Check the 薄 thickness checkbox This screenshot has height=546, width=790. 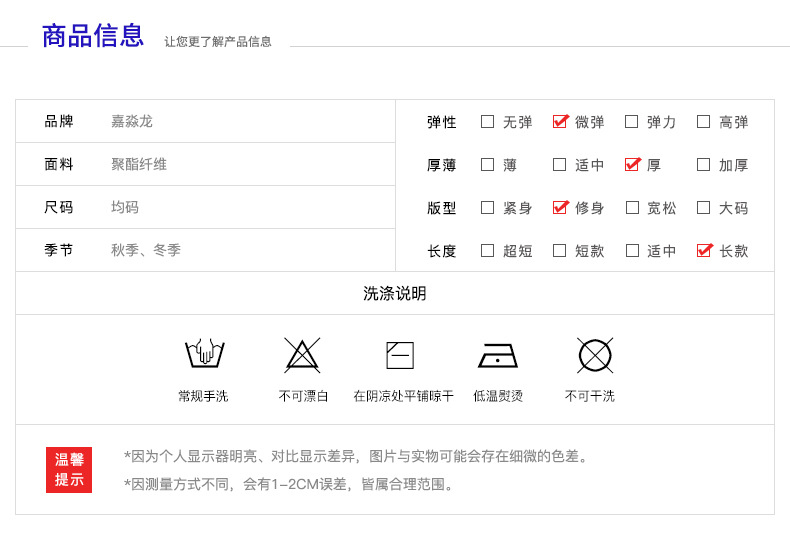point(487,164)
